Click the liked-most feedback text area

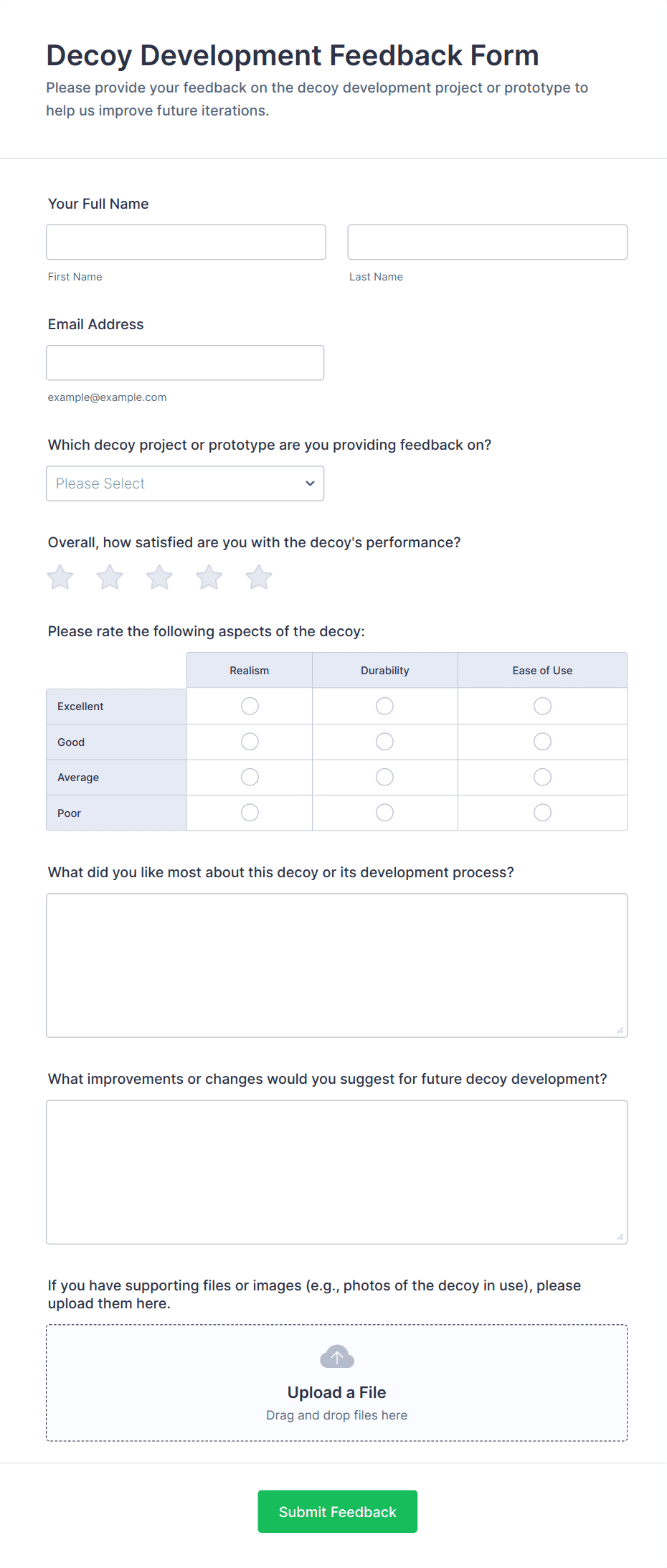tap(336, 965)
